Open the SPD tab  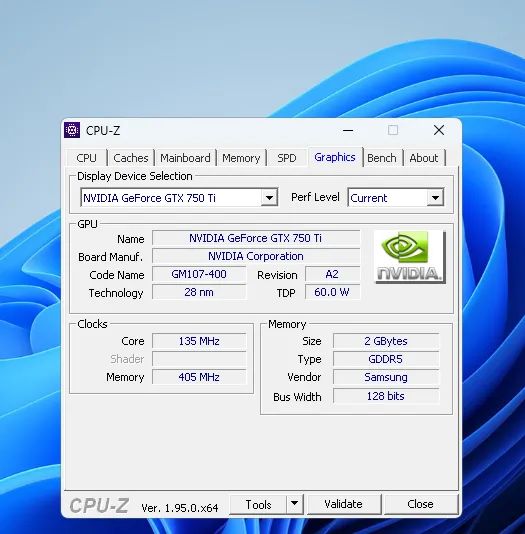click(x=287, y=158)
